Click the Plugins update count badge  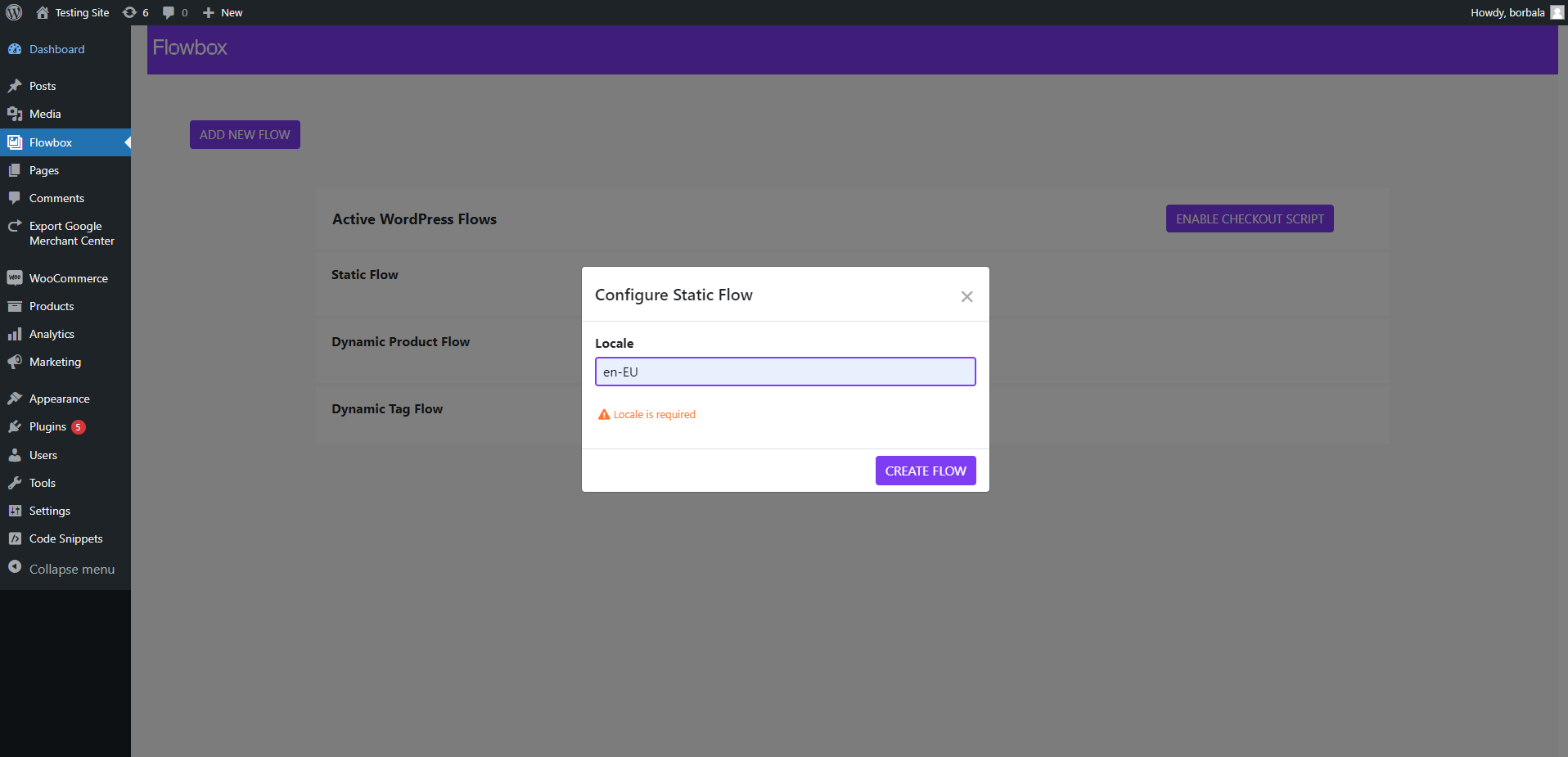(79, 427)
